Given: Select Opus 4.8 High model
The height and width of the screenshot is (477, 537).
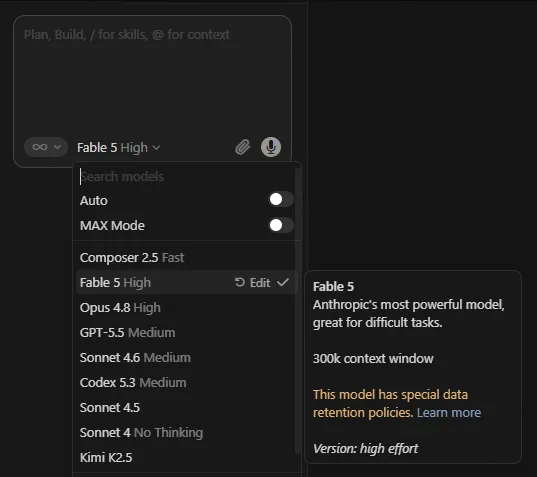Looking at the screenshot, I should pos(187,307).
